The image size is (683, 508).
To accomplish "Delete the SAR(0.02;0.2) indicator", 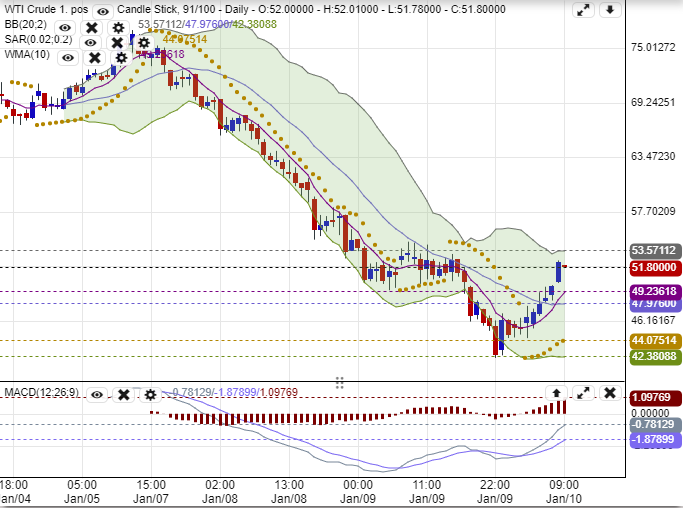I will pyautogui.click(x=117, y=42).
